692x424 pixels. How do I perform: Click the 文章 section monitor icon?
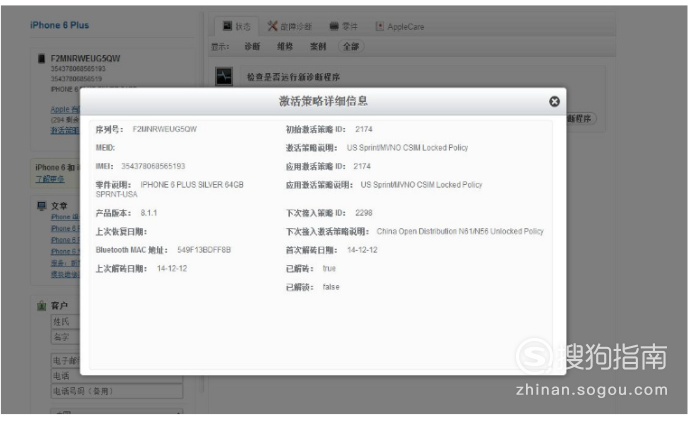[x=41, y=206]
